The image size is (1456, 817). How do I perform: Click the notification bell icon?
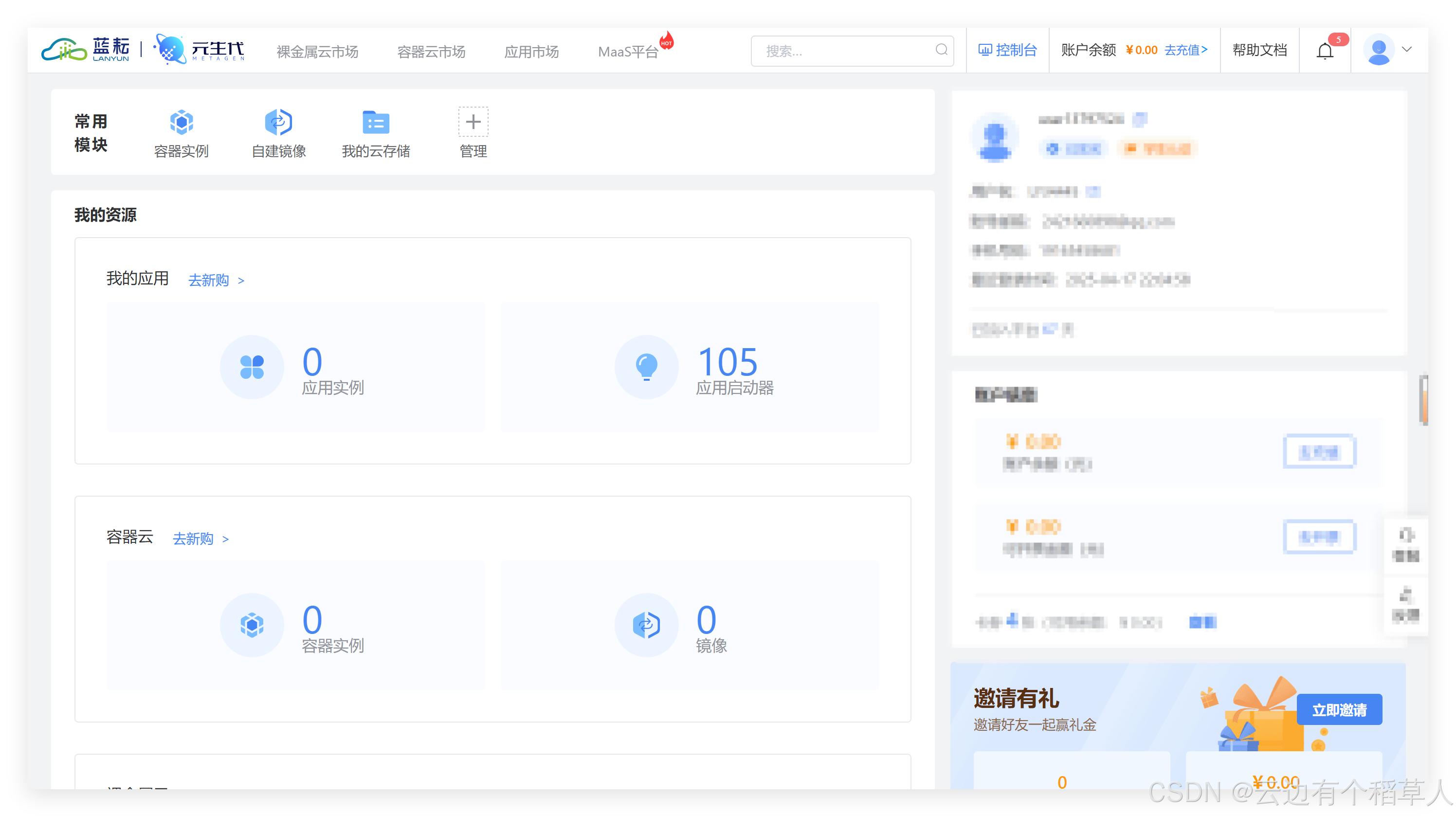tap(1324, 52)
